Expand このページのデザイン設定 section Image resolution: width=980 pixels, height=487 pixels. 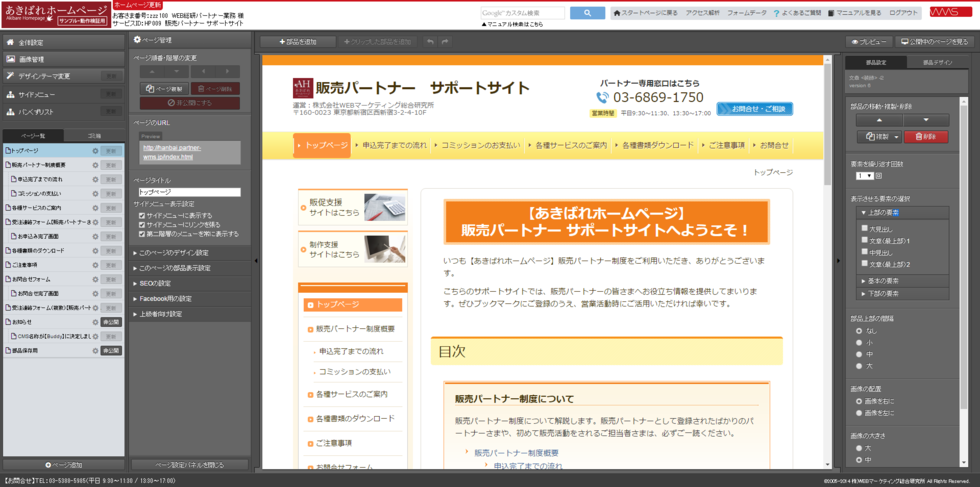point(172,253)
